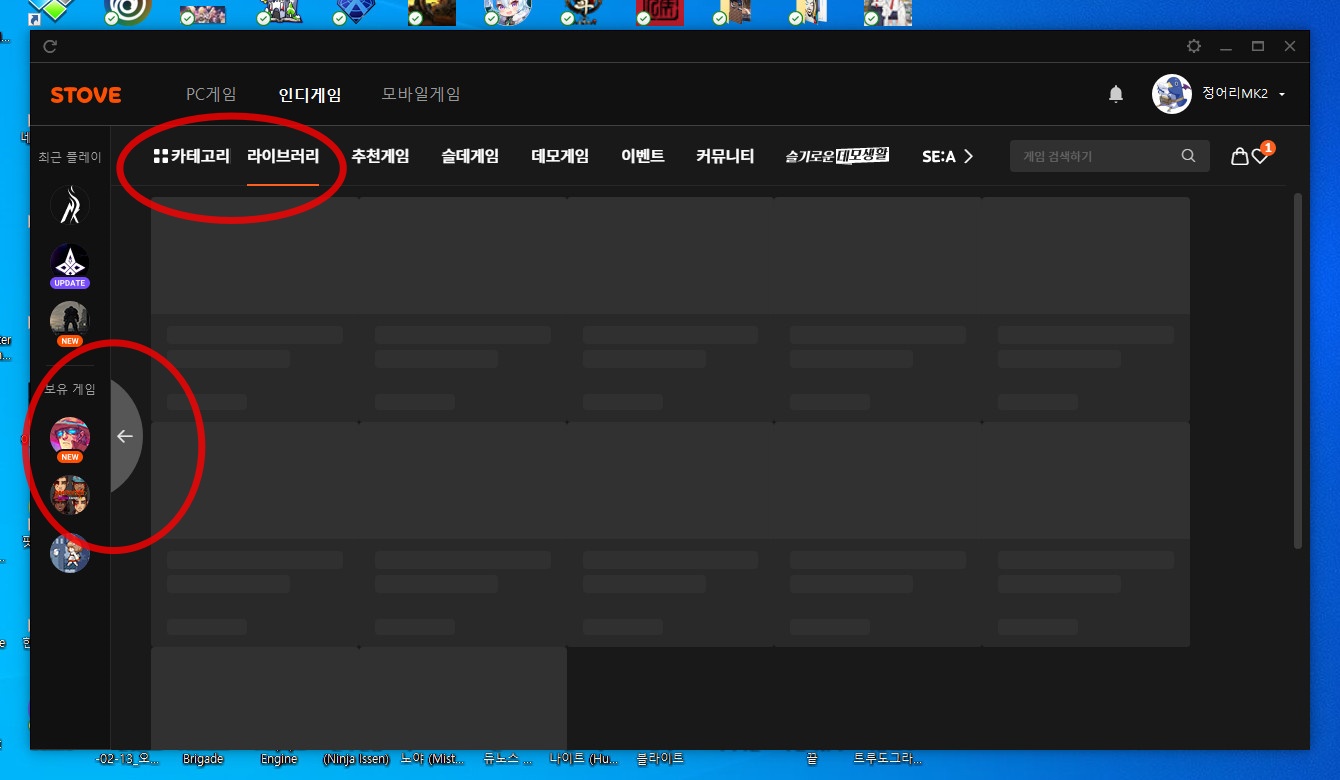Open the PC게임 section
This screenshot has height=780, width=1340.
click(211, 95)
